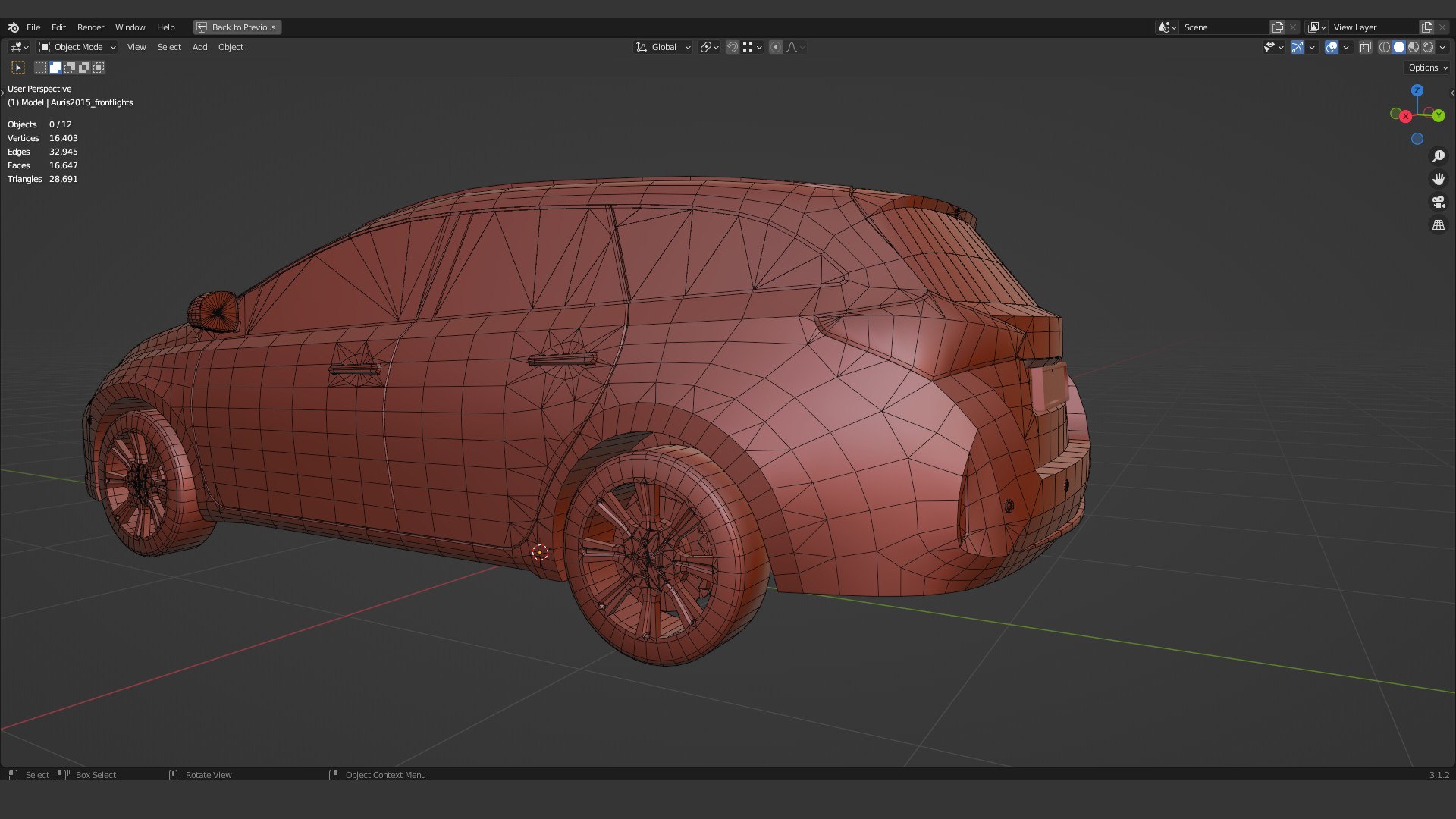Open the viewport Add menu
This screenshot has height=819, width=1456.
(x=199, y=47)
